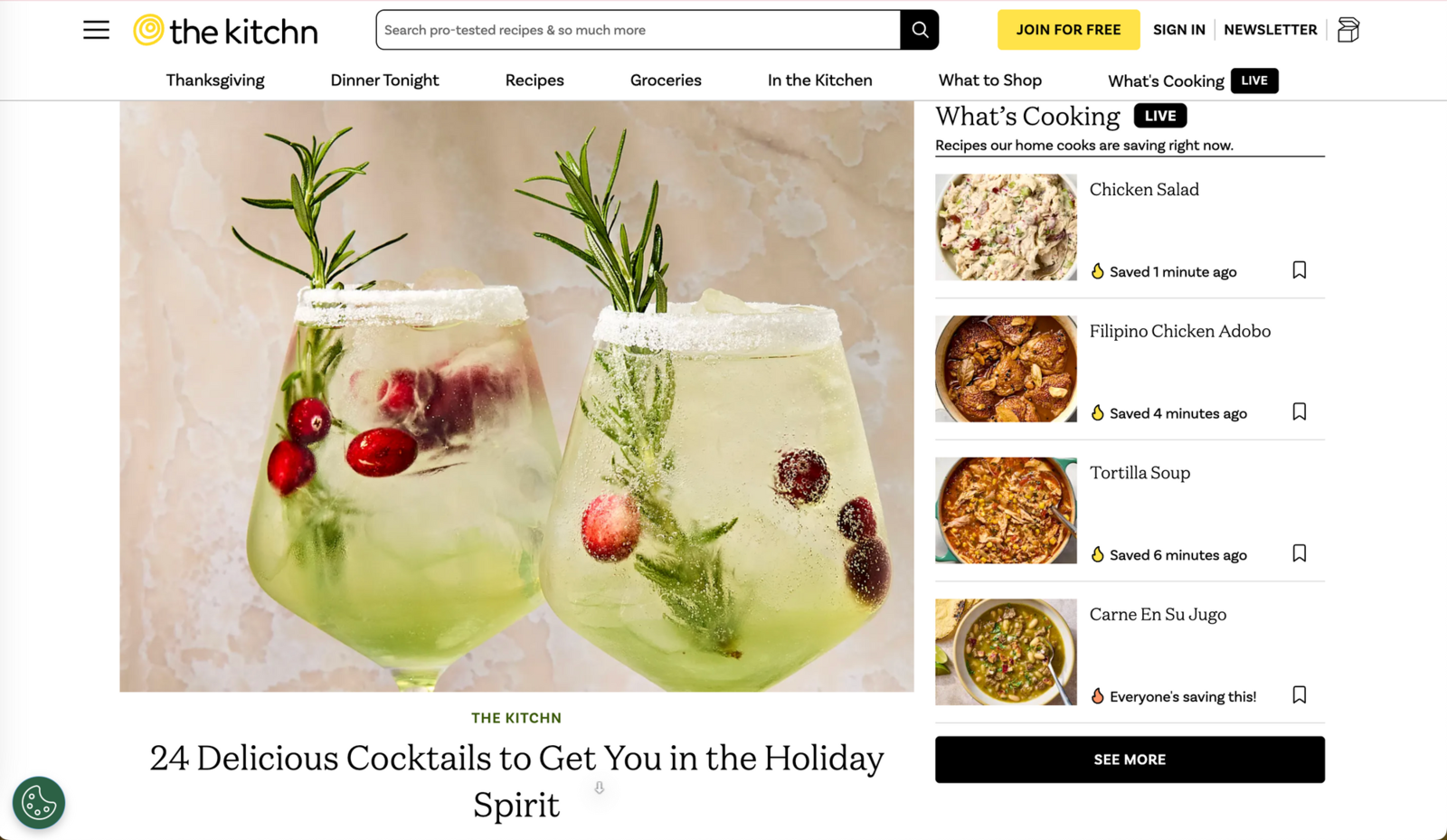Open the Tortilla Soup thumbnail
The image size is (1447, 840).
1006,511
